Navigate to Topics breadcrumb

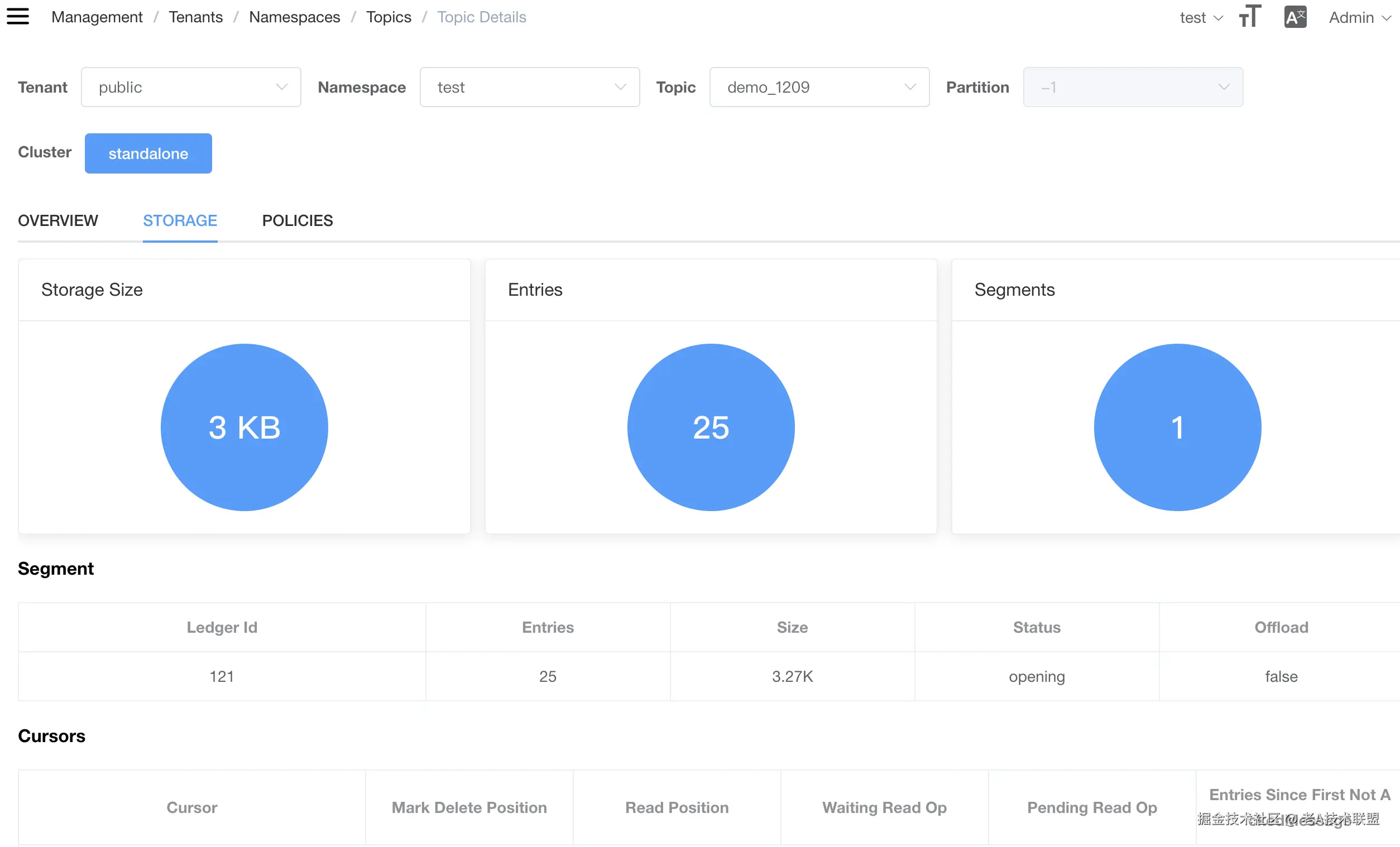pyautogui.click(x=388, y=17)
